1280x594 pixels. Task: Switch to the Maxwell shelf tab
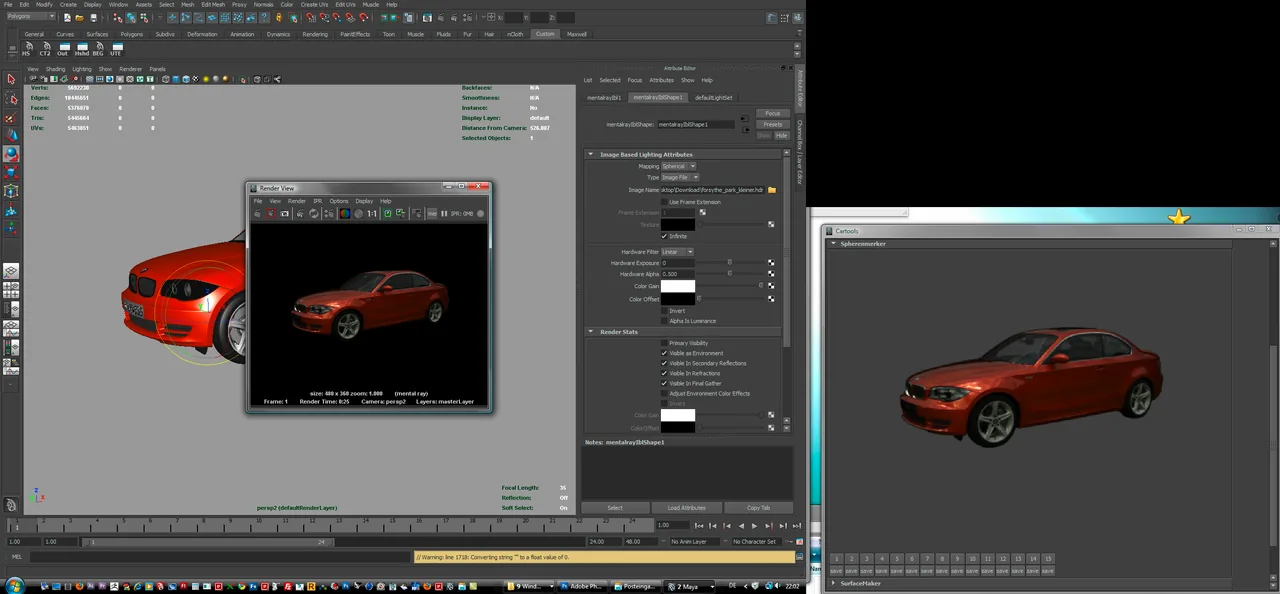(x=576, y=34)
